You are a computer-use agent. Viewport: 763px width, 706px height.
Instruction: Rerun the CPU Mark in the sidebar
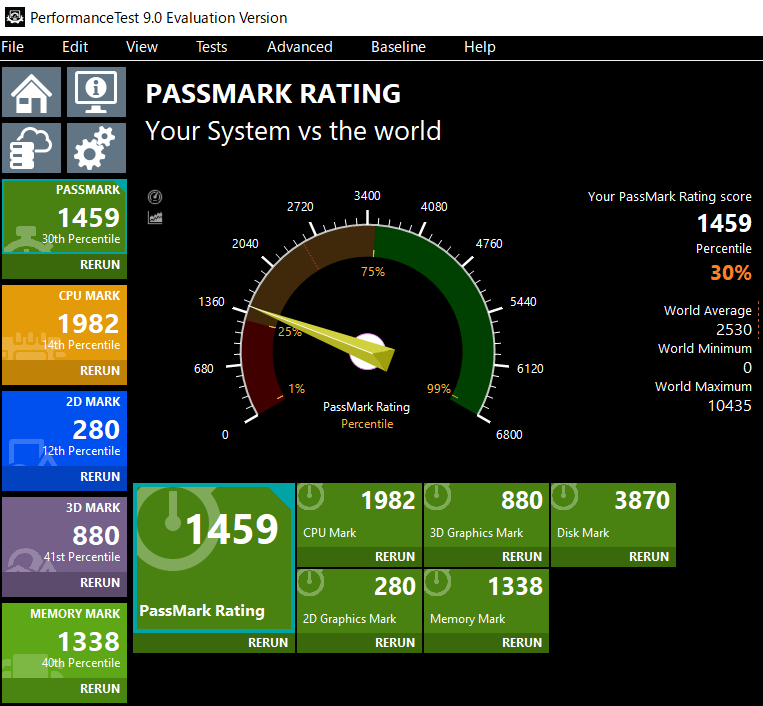point(99,371)
